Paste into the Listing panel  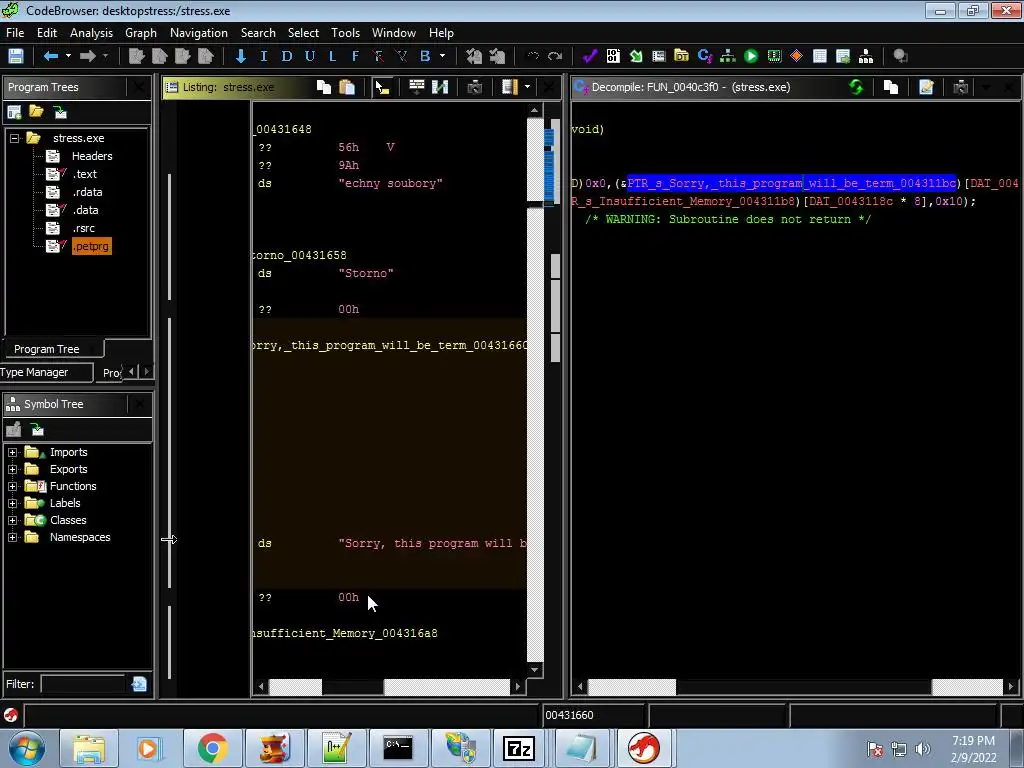point(347,87)
